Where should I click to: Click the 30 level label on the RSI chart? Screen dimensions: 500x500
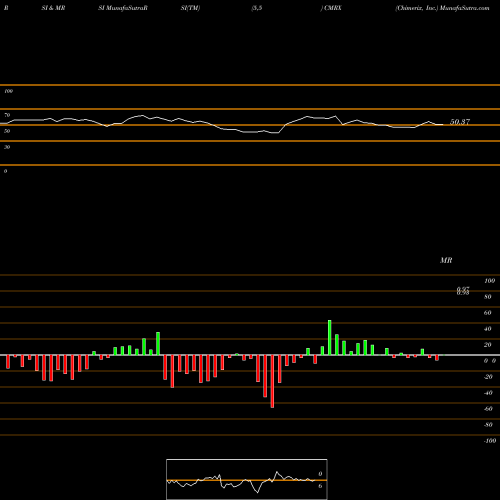click(x=7, y=147)
